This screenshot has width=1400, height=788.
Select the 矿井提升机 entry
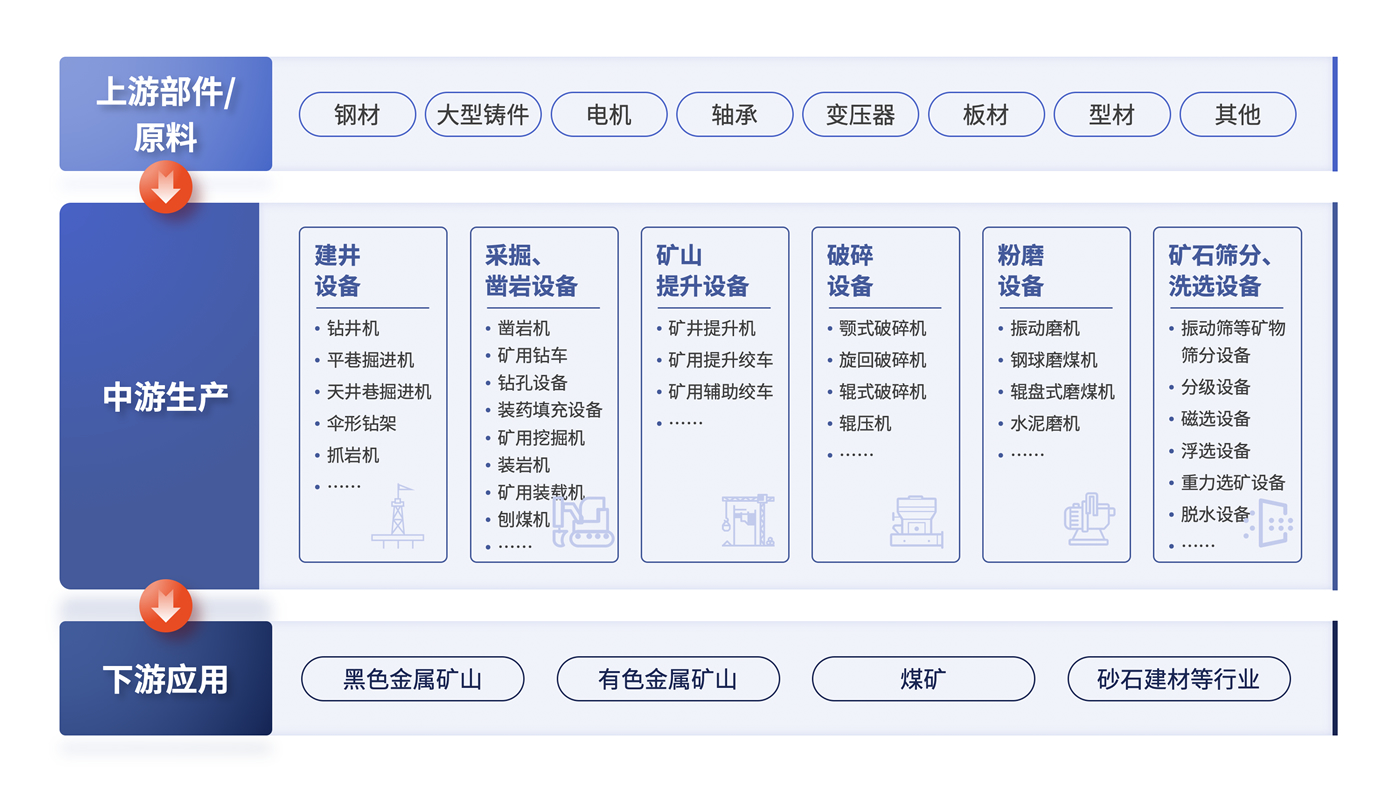click(711, 328)
